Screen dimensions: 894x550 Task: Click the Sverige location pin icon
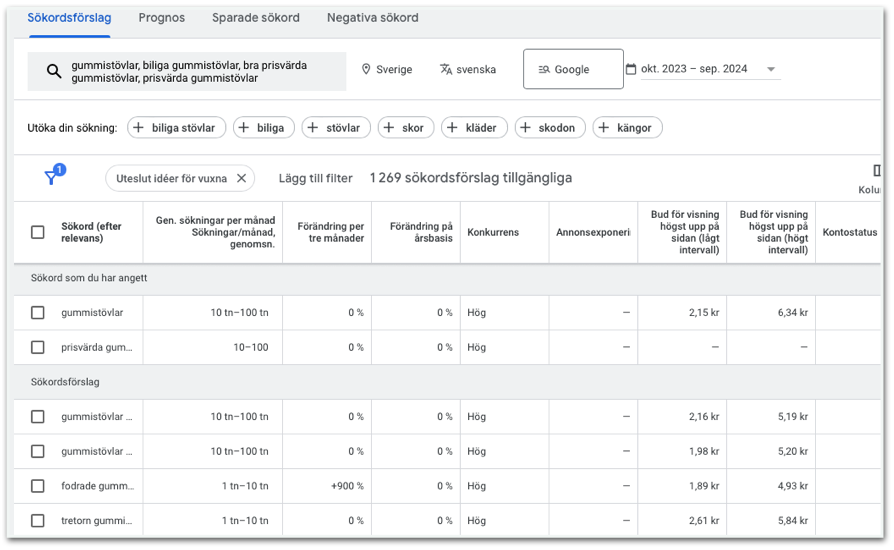[366, 69]
